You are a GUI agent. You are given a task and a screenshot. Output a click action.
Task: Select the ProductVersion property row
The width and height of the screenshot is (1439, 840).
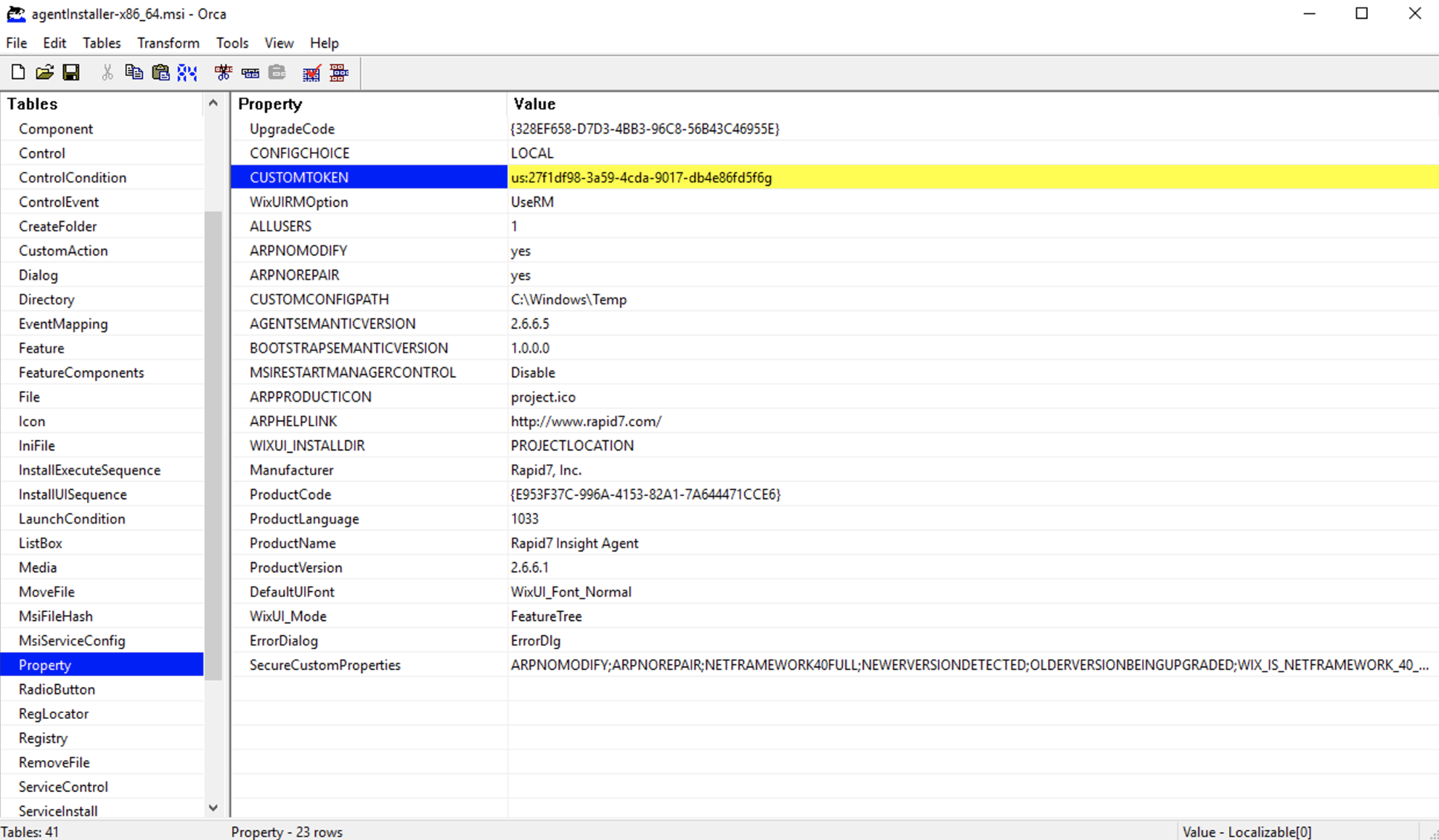tap(295, 567)
